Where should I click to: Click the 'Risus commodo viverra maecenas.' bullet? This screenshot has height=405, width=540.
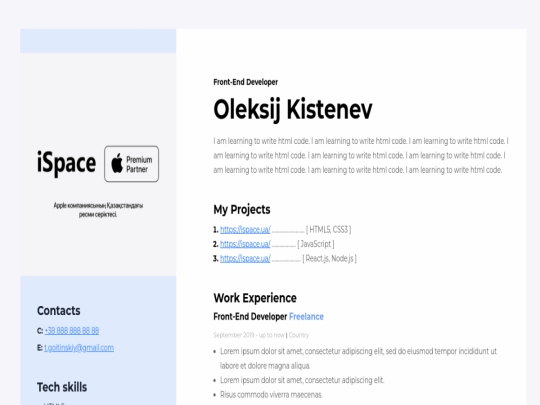point(271,395)
